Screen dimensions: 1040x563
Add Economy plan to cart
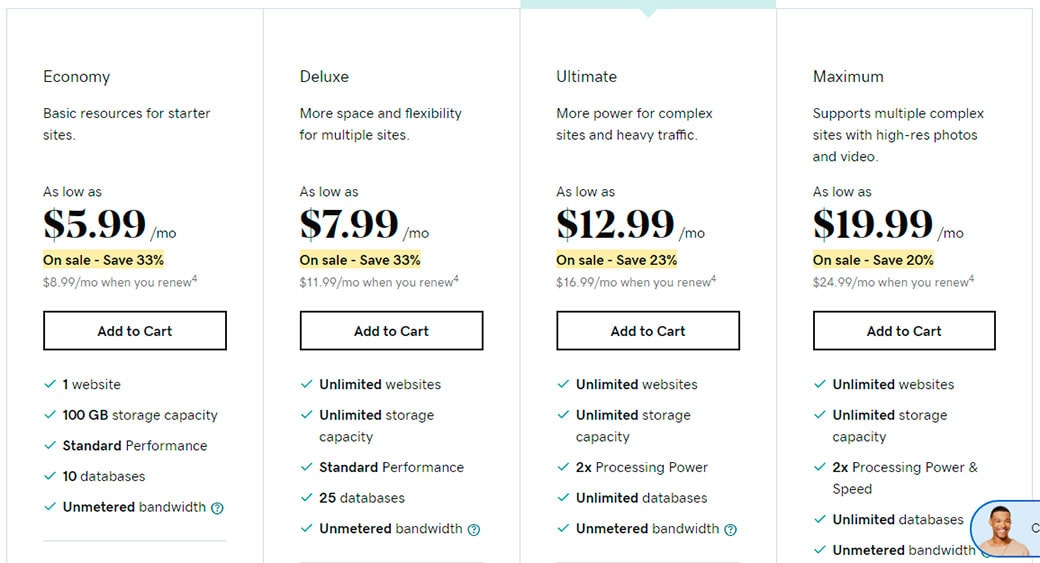pyautogui.click(x=135, y=331)
